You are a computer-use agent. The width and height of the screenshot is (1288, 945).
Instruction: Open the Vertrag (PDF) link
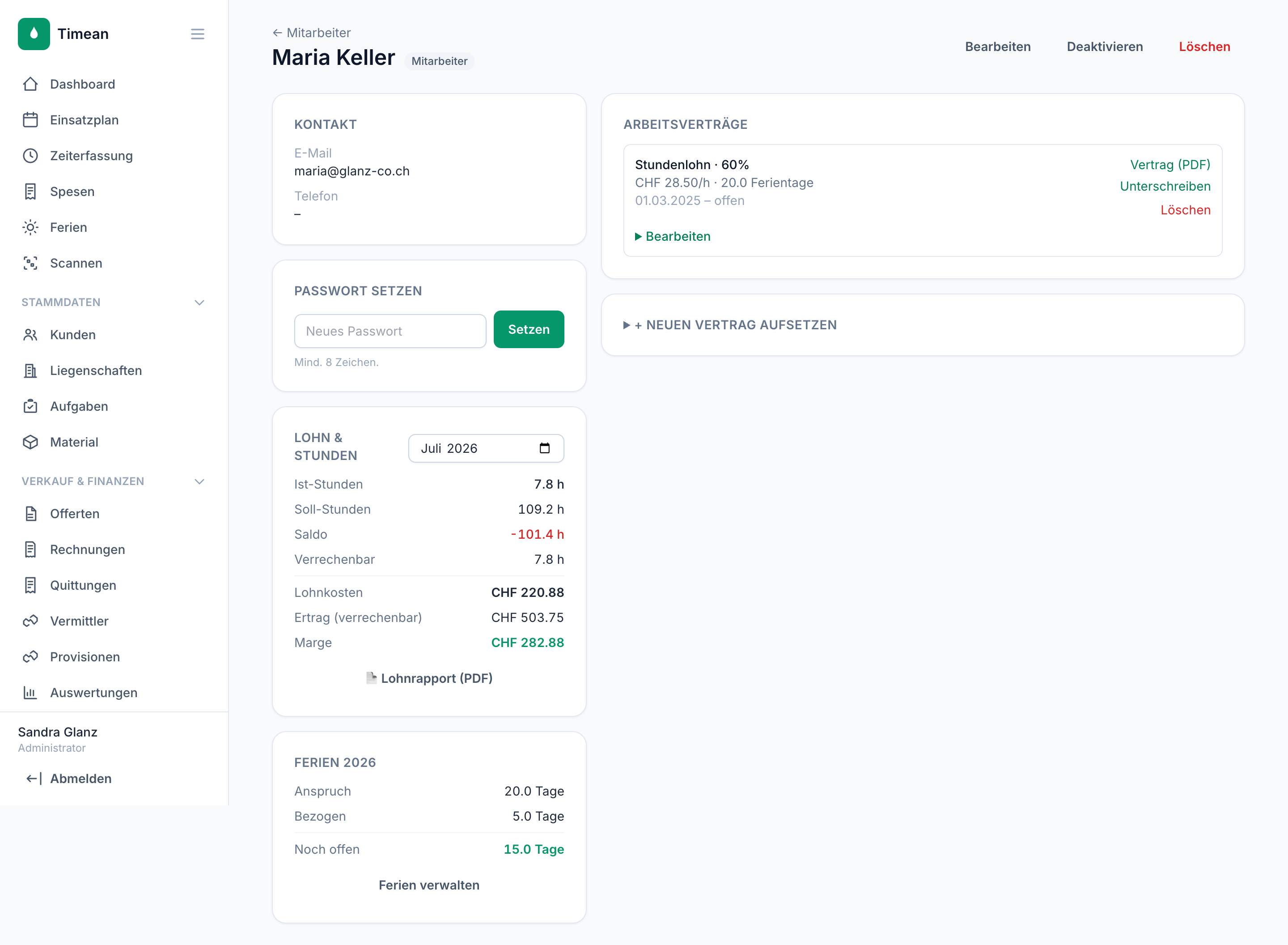point(1169,165)
